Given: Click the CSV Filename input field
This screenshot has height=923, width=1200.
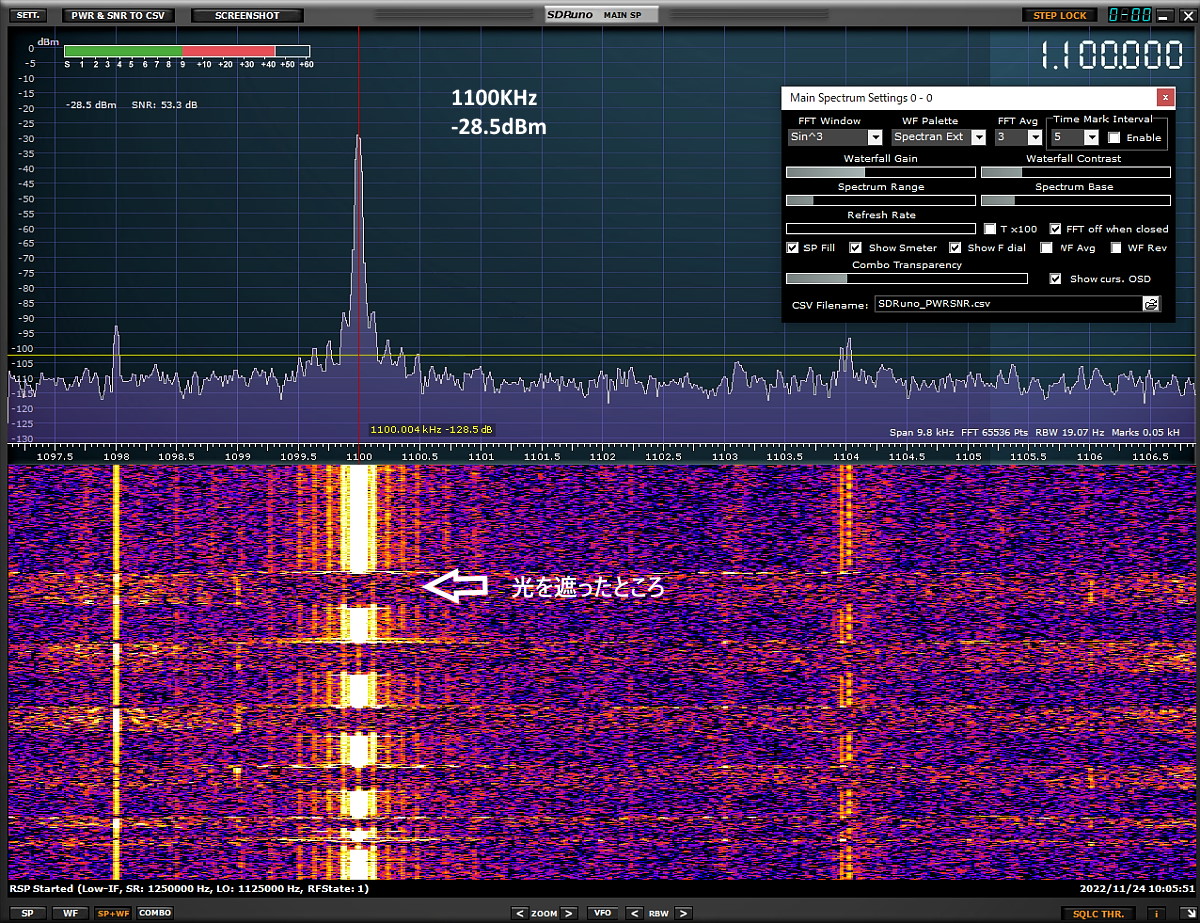Looking at the screenshot, I should coord(1007,304).
